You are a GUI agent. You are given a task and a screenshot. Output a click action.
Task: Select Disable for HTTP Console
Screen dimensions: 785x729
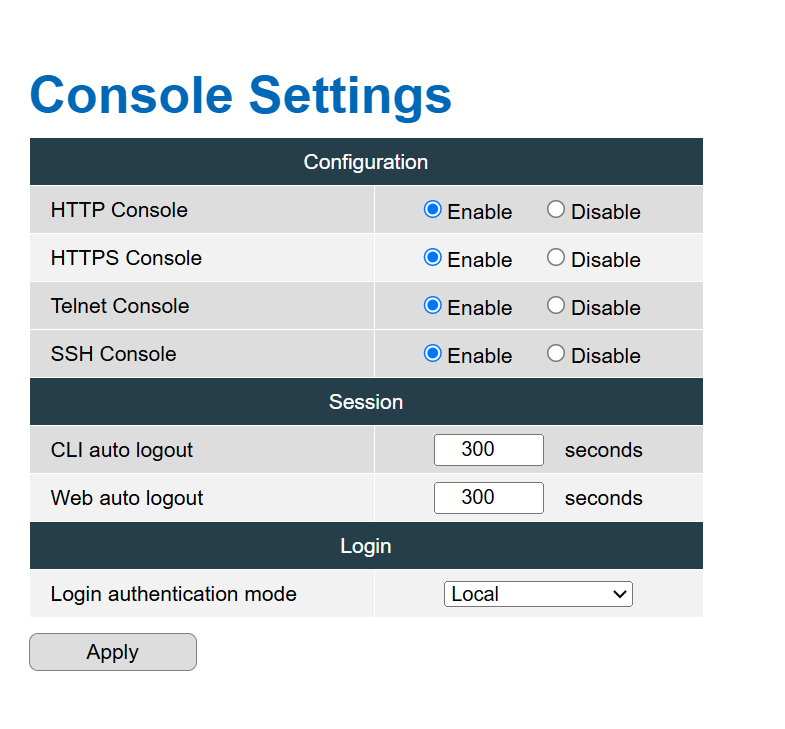556,209
